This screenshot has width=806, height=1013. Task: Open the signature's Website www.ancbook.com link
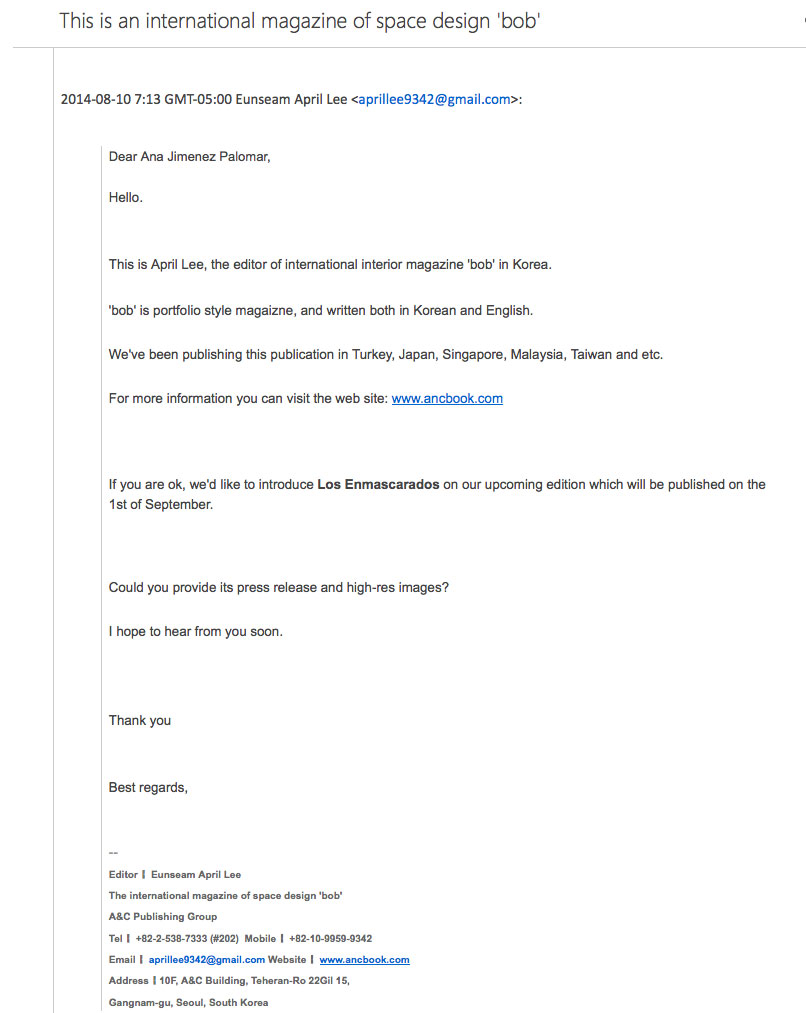364,959
